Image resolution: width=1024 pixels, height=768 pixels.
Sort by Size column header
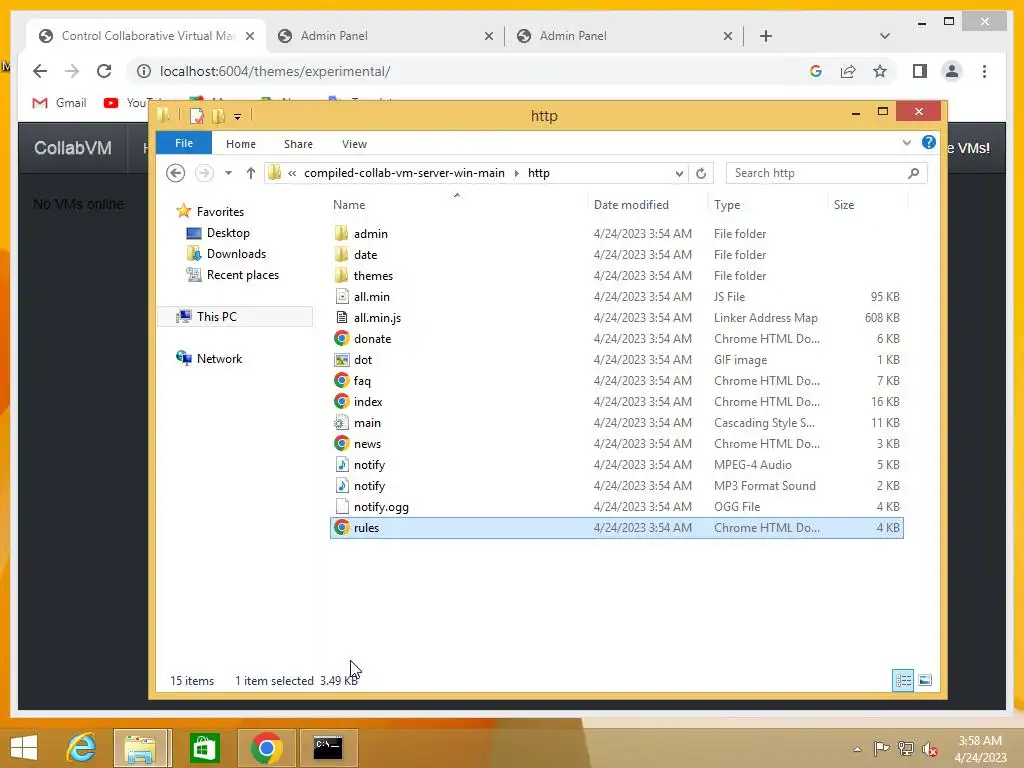[844, 204]
